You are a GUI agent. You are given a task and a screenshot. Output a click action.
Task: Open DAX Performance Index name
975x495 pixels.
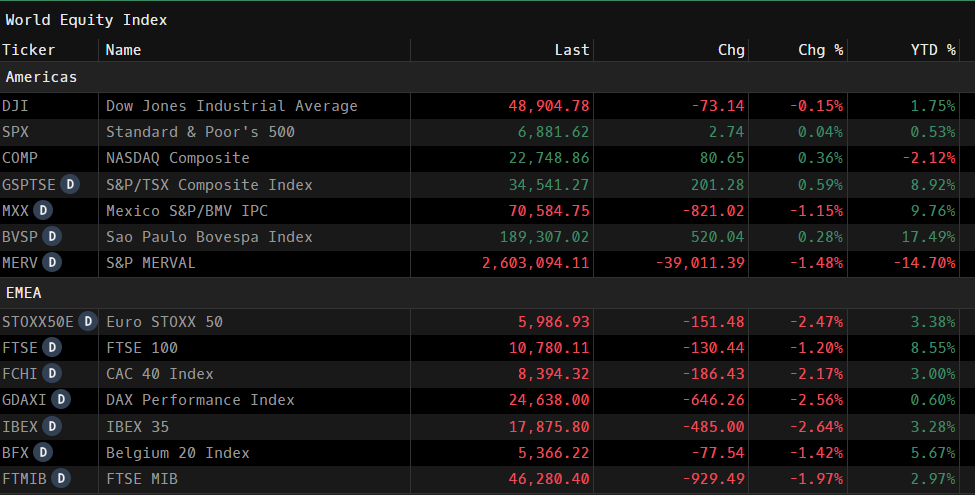pos(200,400)
